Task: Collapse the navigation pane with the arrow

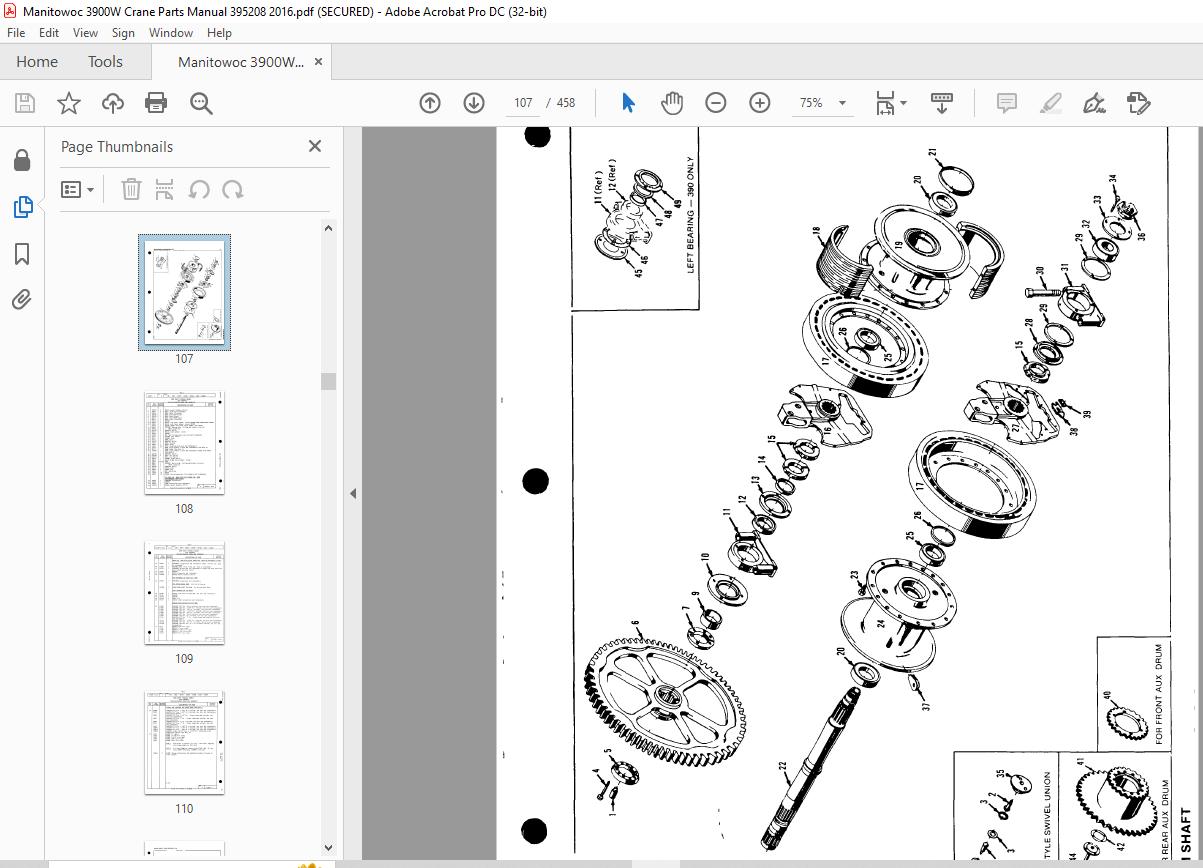Action: click(352, 493)
